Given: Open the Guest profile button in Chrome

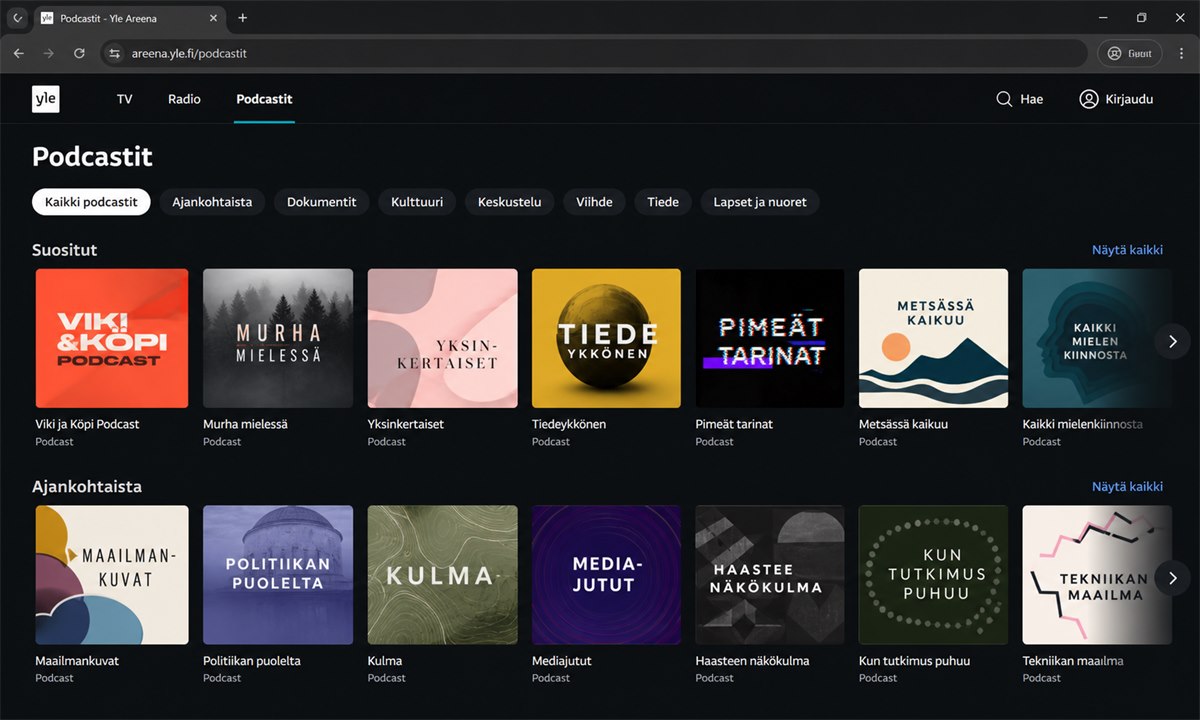Looking at the screenshot, I should [x=1129, y=53].
